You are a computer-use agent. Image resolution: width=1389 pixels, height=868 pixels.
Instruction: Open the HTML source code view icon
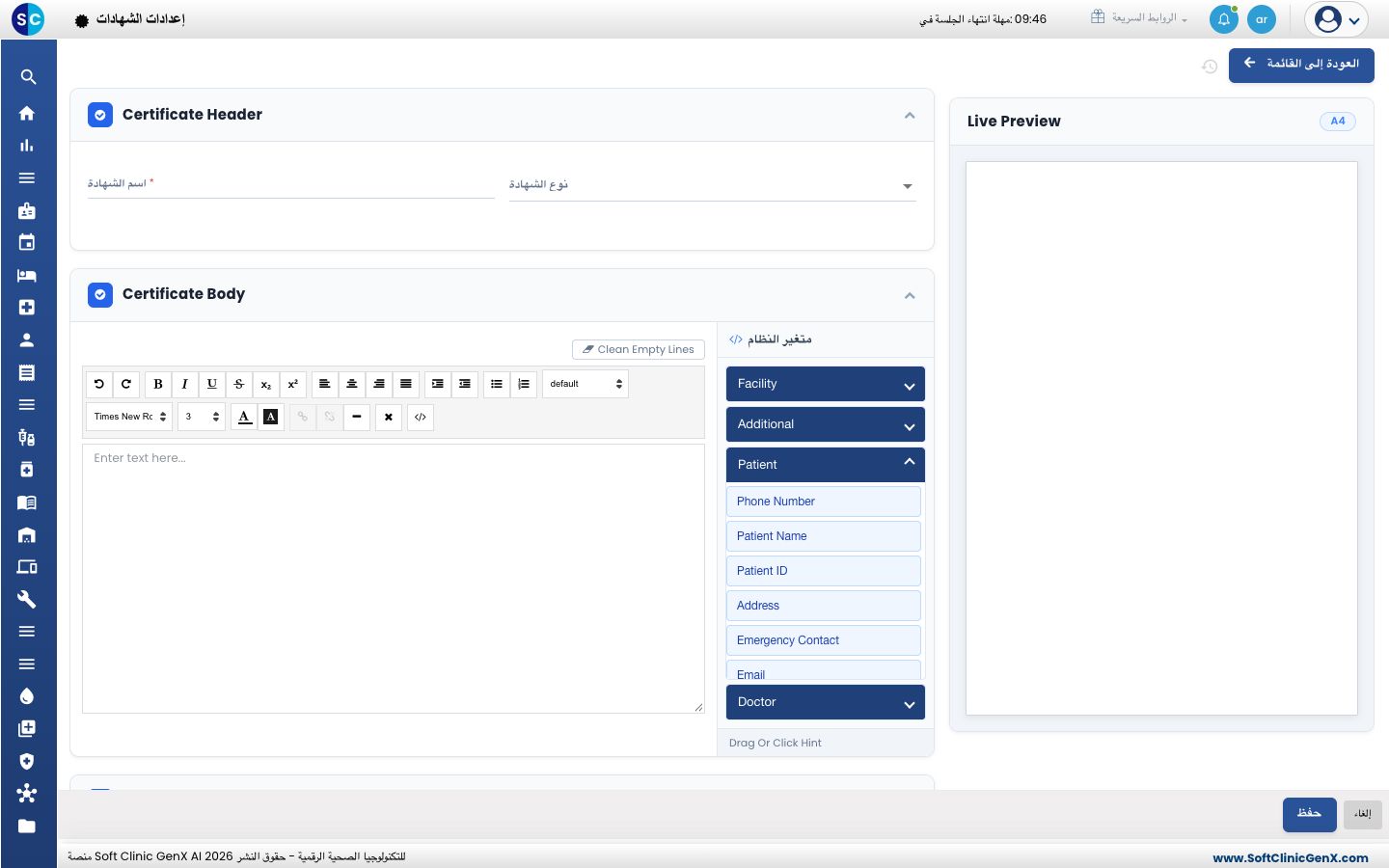(421, 417)
